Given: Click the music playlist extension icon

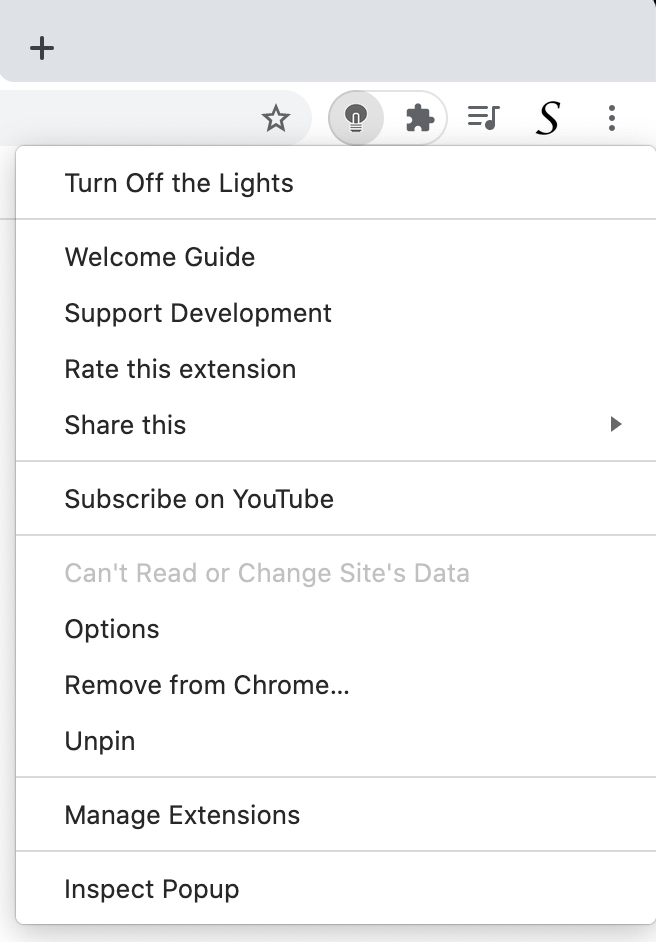Looking at the screenshot, I should [x=482, y=117].
